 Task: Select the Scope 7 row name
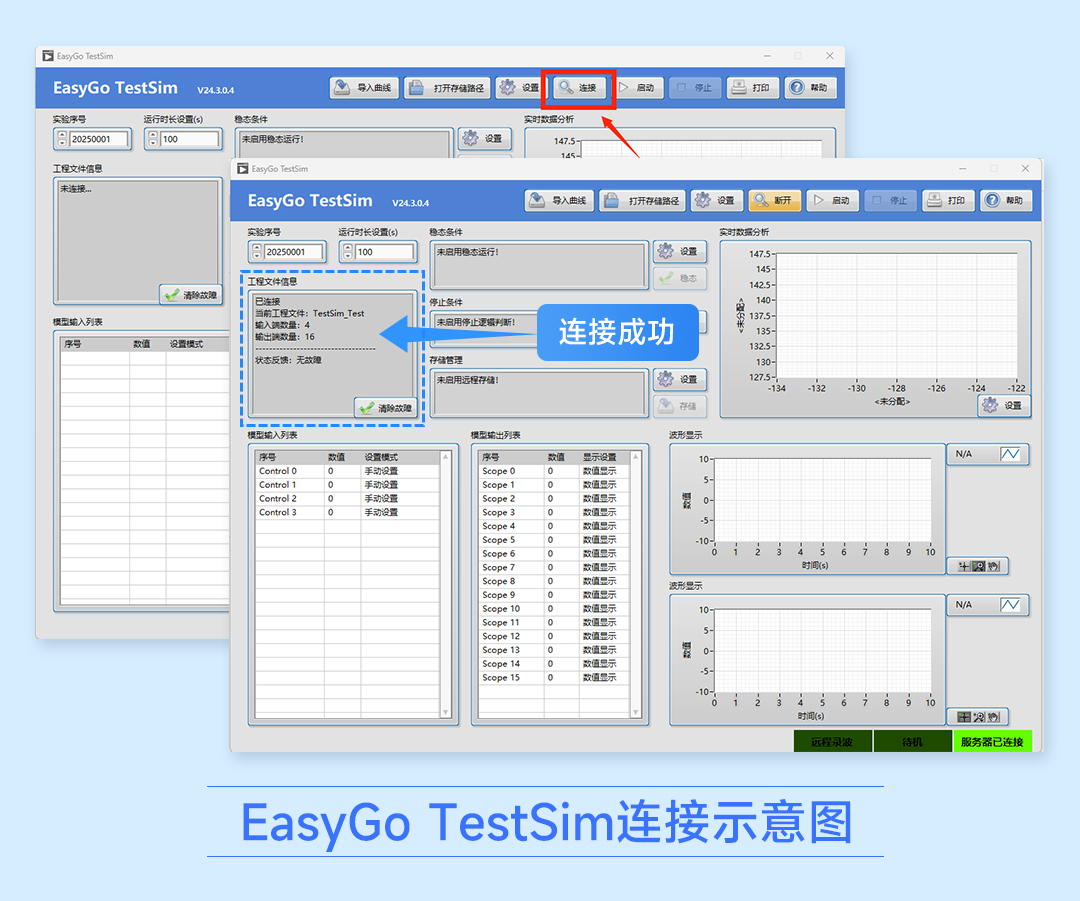click(x=499, y=568)
